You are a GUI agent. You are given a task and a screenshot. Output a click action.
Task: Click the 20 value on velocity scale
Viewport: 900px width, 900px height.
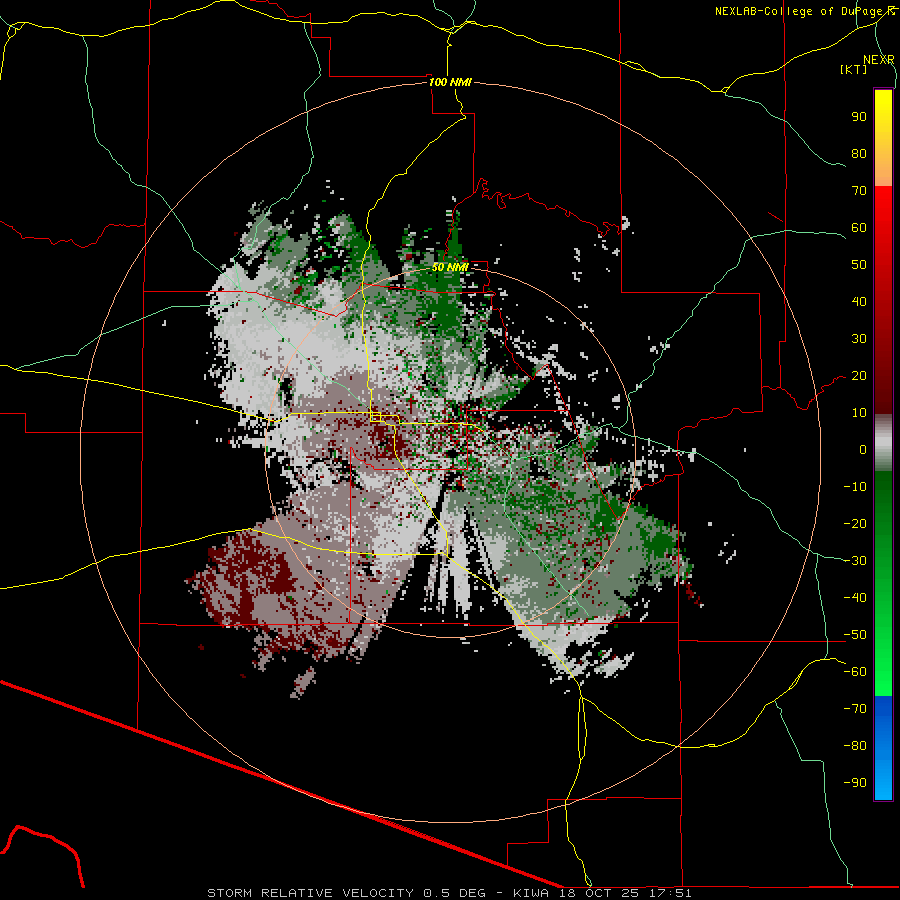(x=859, y=376)
